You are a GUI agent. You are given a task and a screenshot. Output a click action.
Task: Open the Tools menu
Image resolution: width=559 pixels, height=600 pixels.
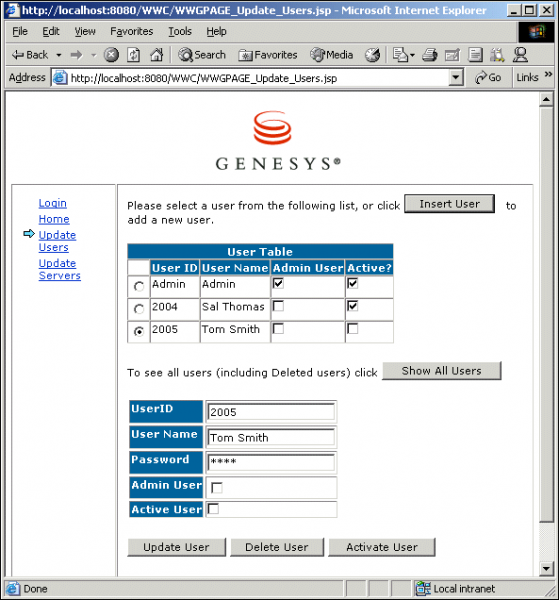pos(180,31)
